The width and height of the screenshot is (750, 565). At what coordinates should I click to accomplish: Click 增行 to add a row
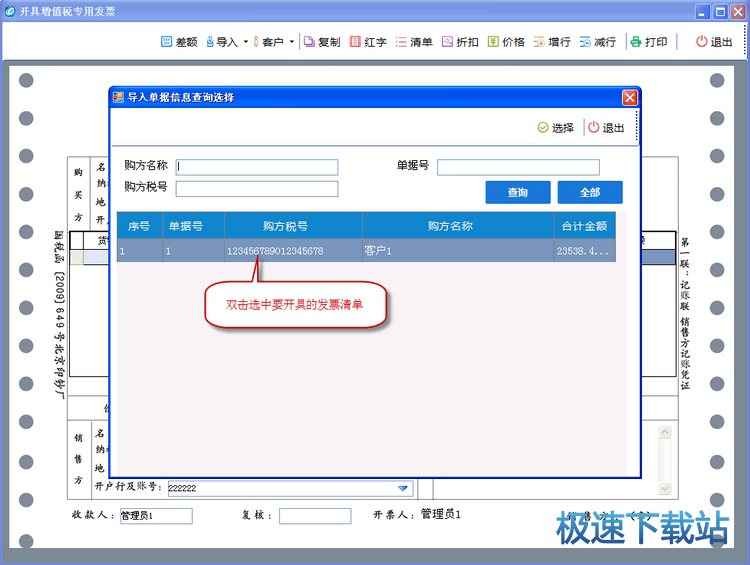539,42
